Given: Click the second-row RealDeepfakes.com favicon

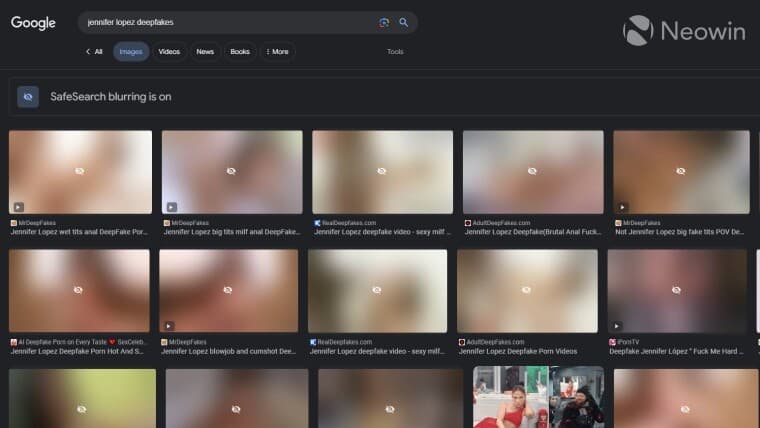Looking at the screenshot, I should coord(313,342).
